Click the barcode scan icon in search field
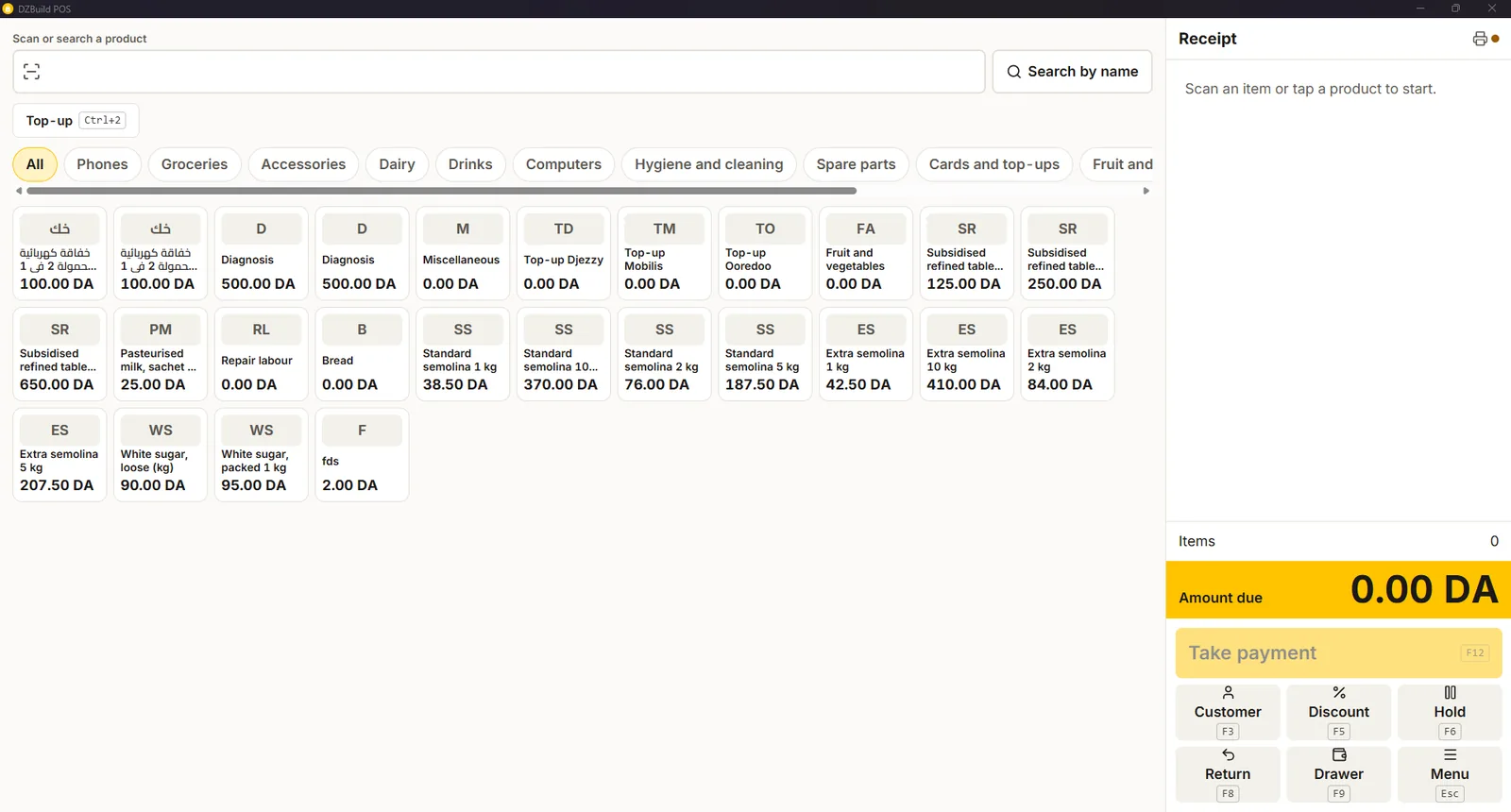 pos(31,72)
